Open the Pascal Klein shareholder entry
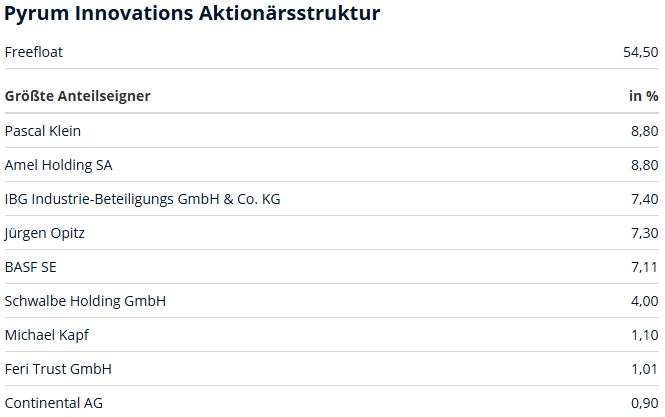This screenshot has width=665, height=417. 43,131
